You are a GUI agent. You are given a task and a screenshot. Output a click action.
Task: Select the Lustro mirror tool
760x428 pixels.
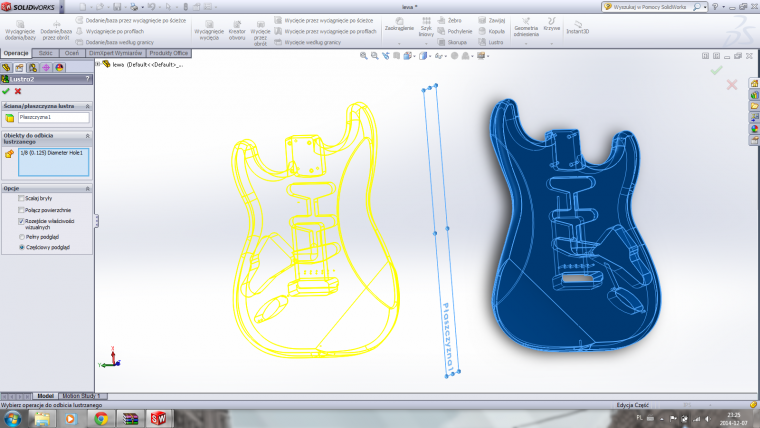(x=491, y=42)
